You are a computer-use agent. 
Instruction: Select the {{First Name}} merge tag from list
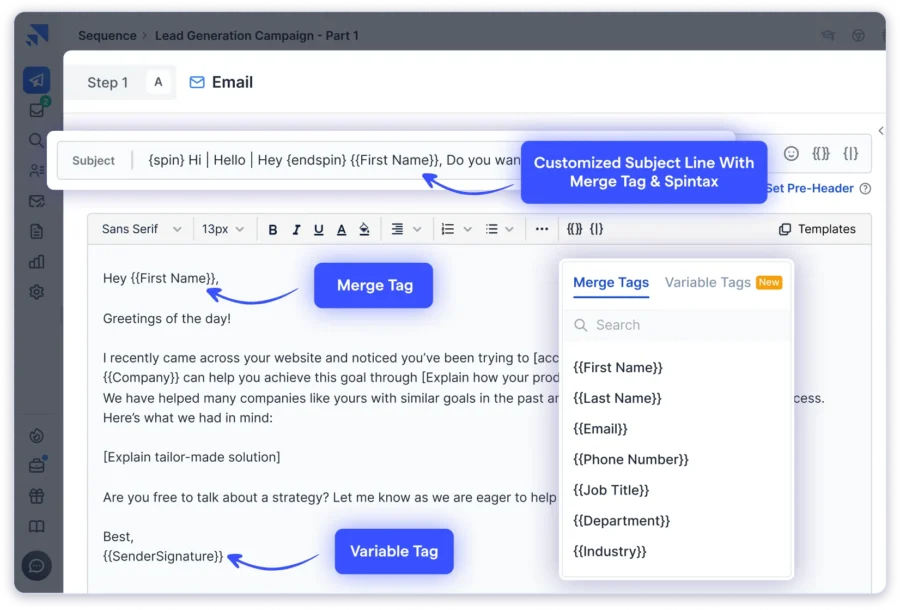tap(618, 368)
